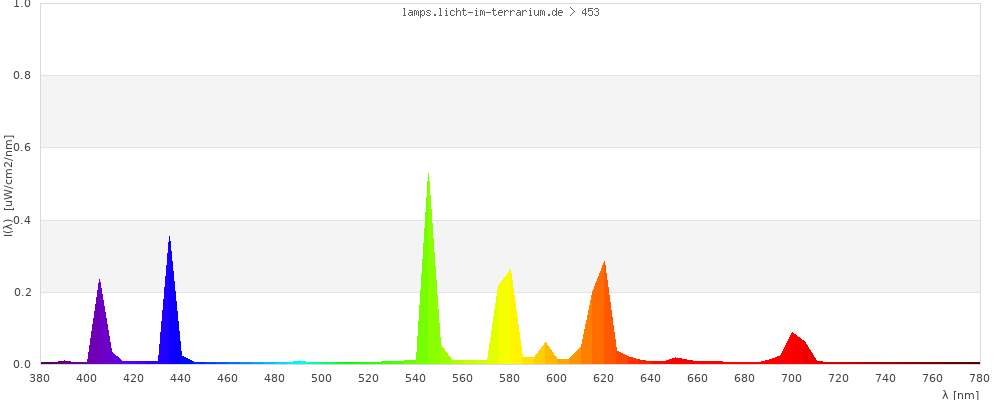The height and width of the screenshot is (400, 1000).
Task: Click the small red bump near 650 nm
Action: pyautogui.click(x=677, y=359)
